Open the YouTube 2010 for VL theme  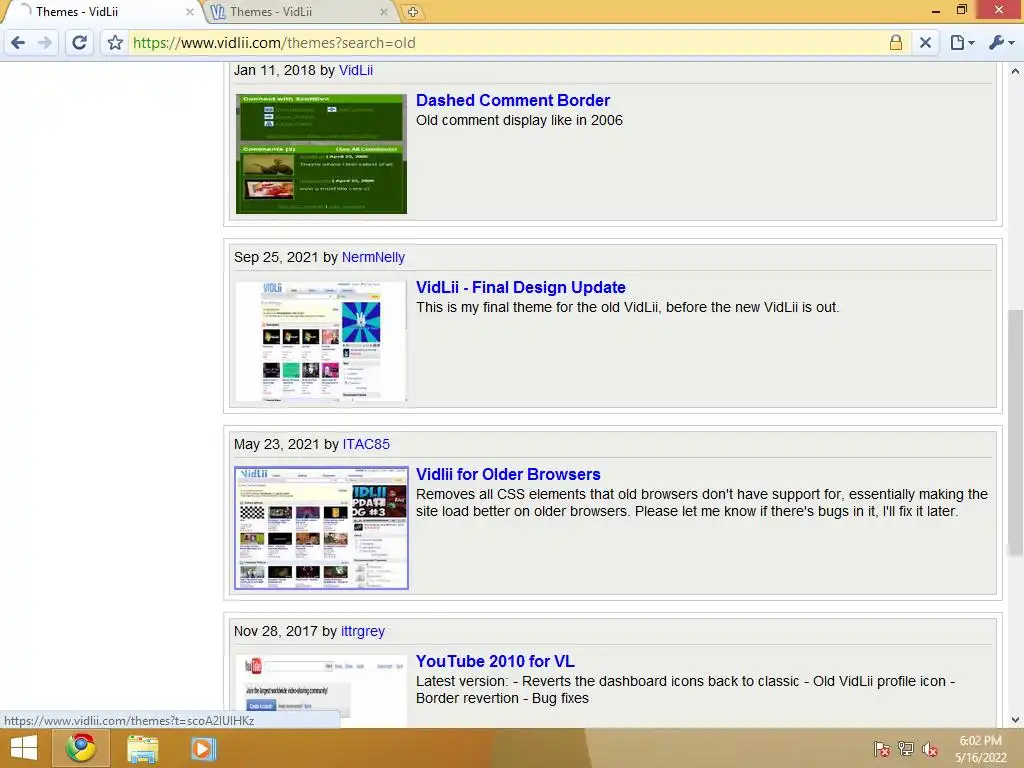point(495,662)
